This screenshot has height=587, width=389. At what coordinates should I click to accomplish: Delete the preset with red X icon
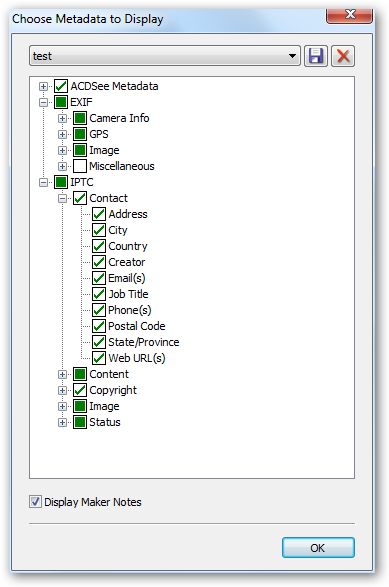[343, 56]
